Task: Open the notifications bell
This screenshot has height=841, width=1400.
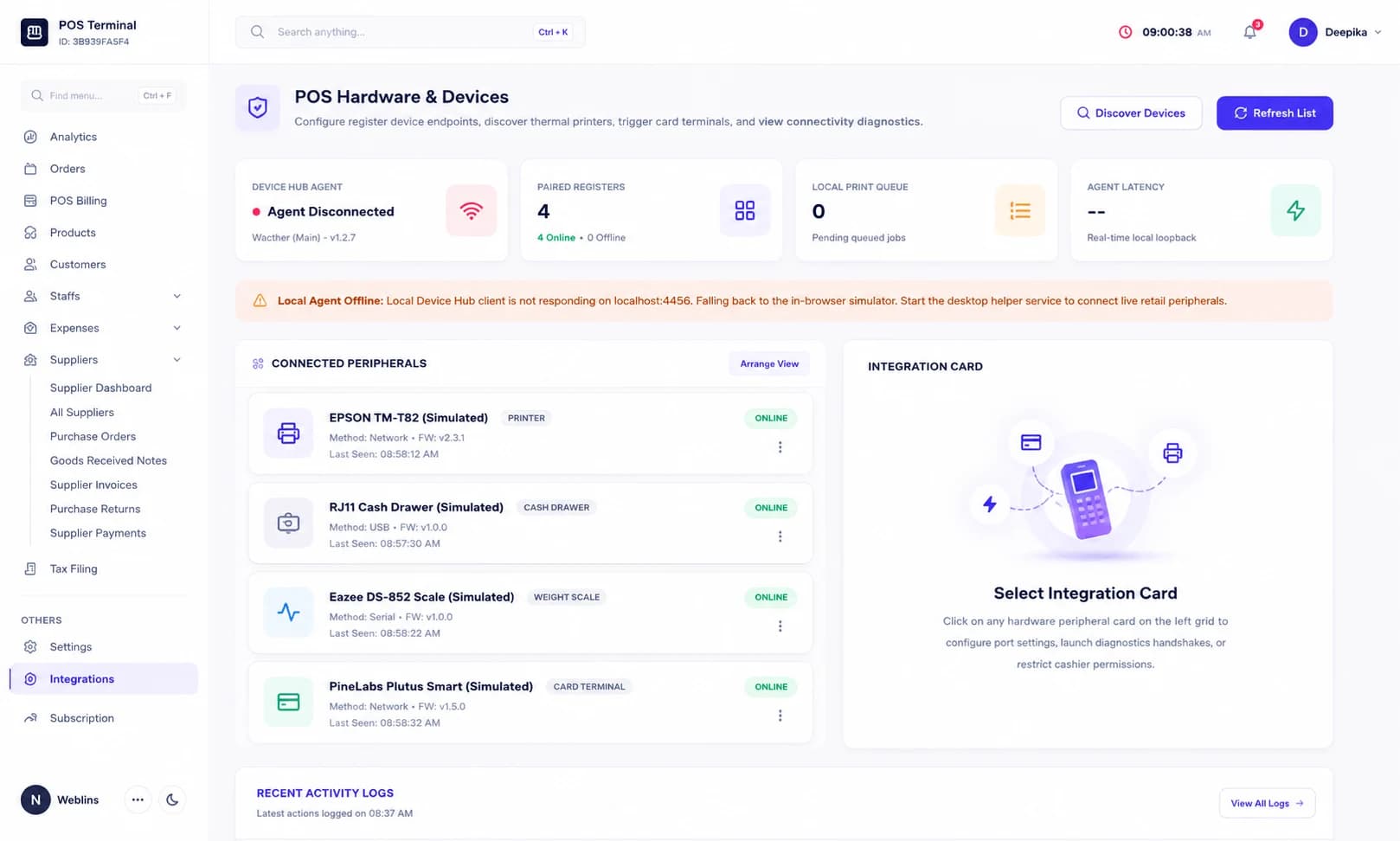Action: pos(1249,32)
